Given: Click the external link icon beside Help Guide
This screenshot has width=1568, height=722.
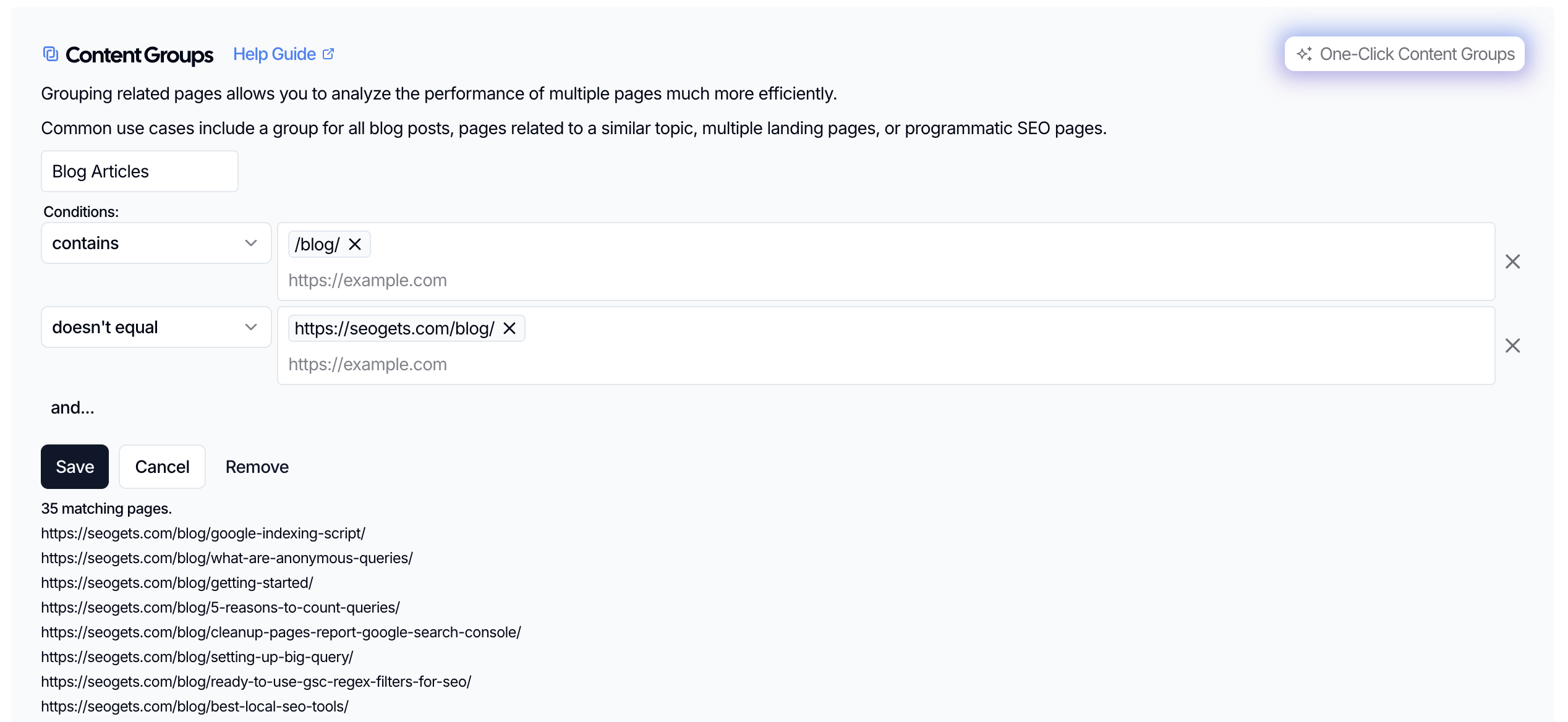Looking at the screenshot, I should (329, 54).
